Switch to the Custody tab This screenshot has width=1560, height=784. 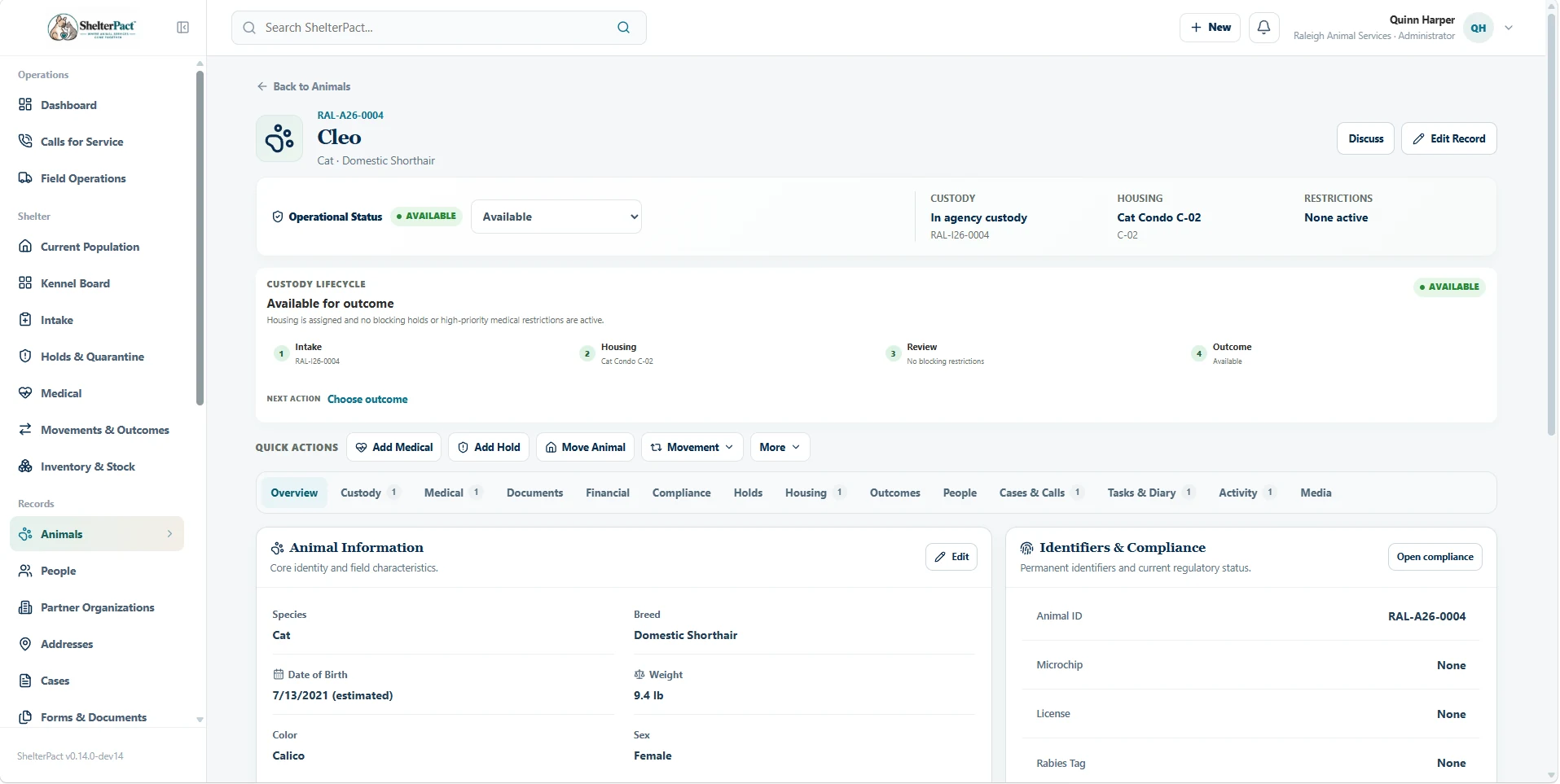click(370, 493)
